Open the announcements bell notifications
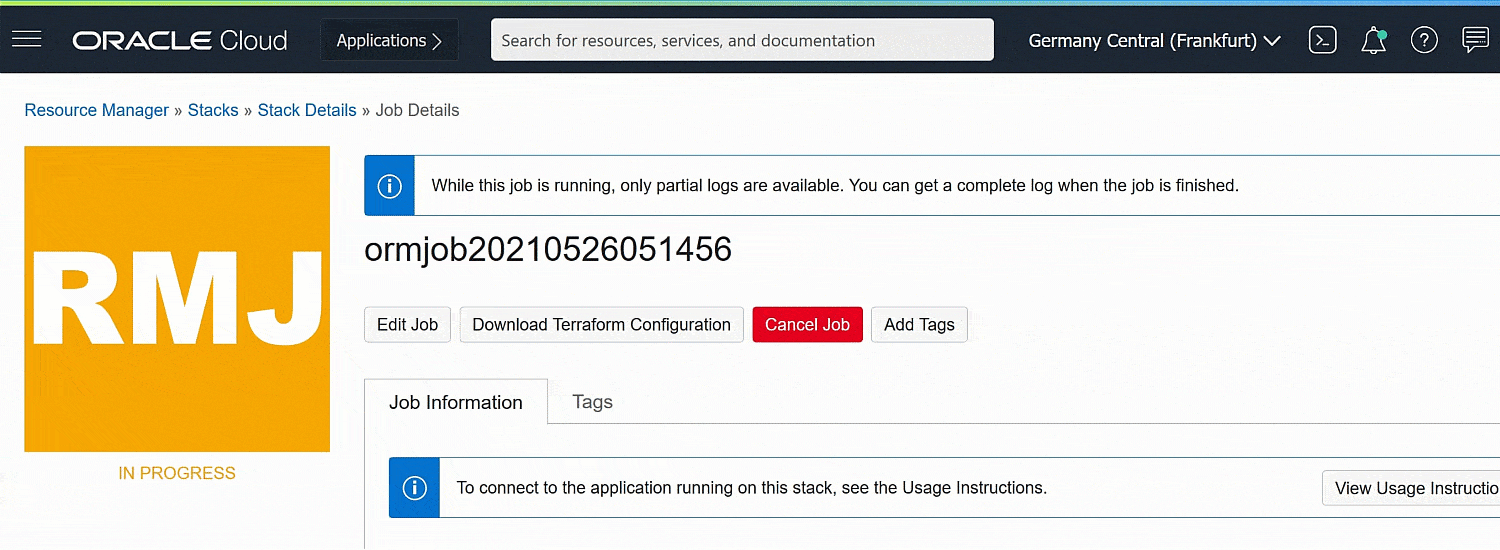Viewport: 1500px width, 550px height. [1374, 40]
